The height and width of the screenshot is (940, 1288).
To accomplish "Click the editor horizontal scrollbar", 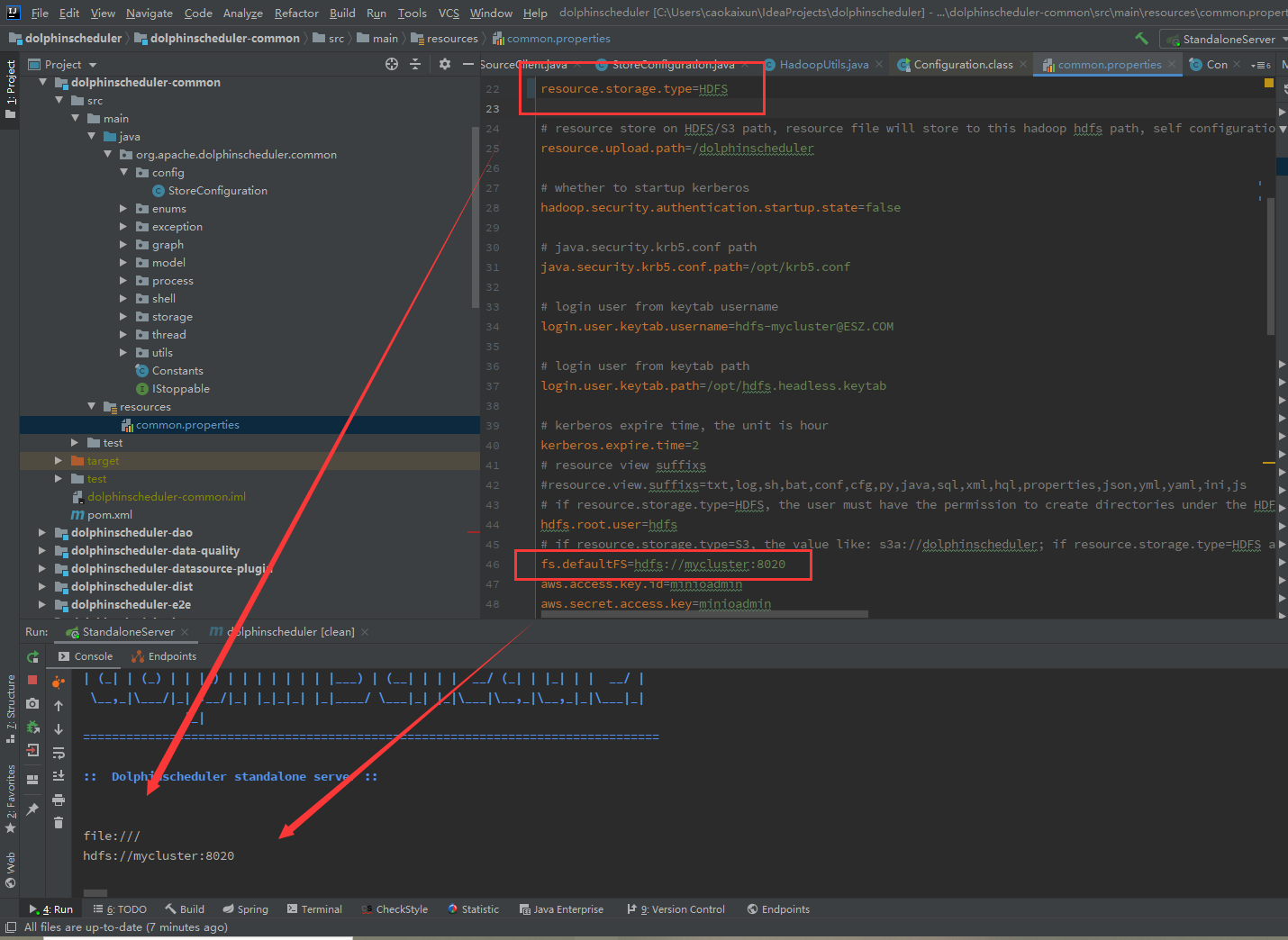I will click(x=704, y=614).
